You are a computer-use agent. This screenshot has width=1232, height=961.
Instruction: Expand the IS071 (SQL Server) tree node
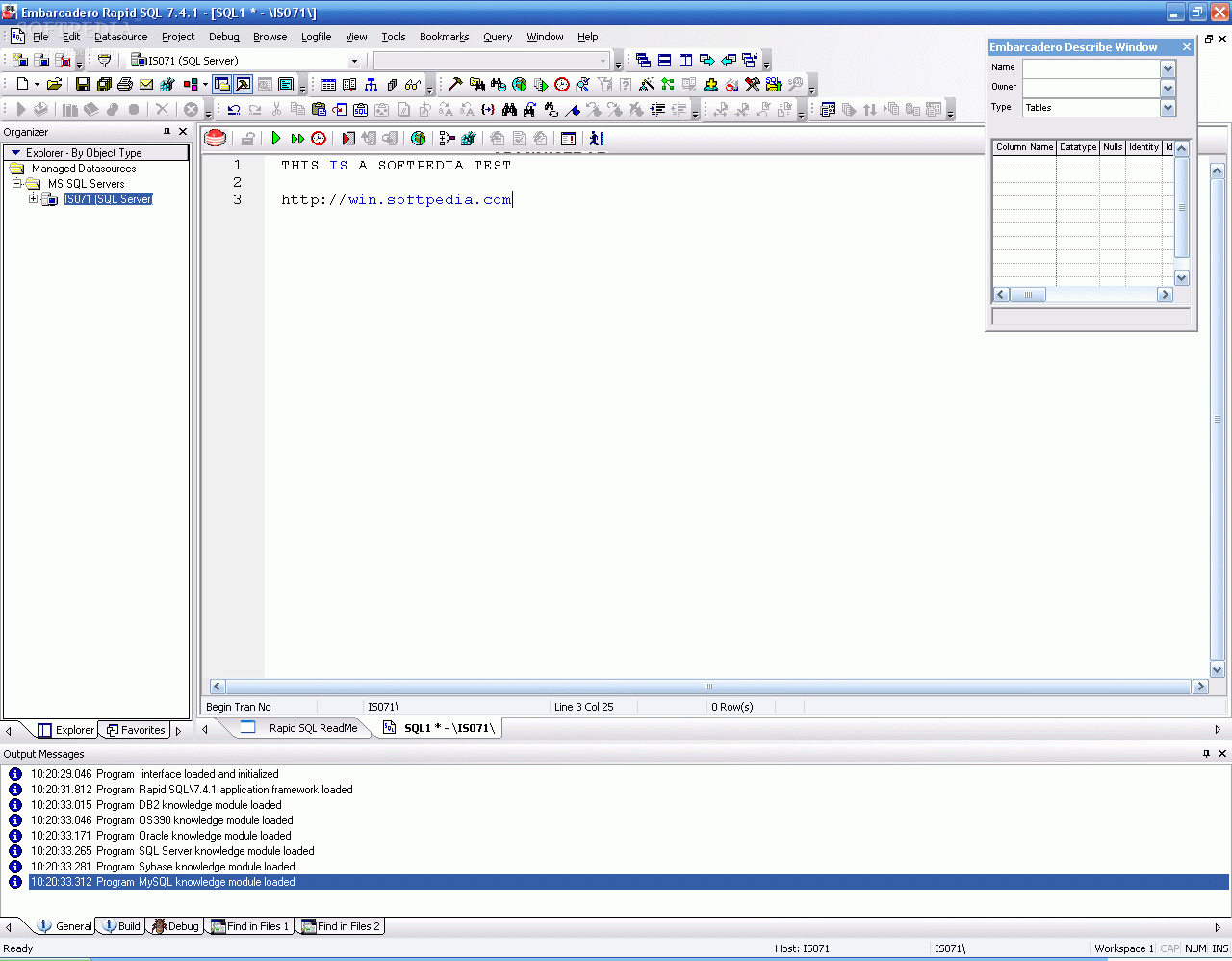[x=33, y=199]
